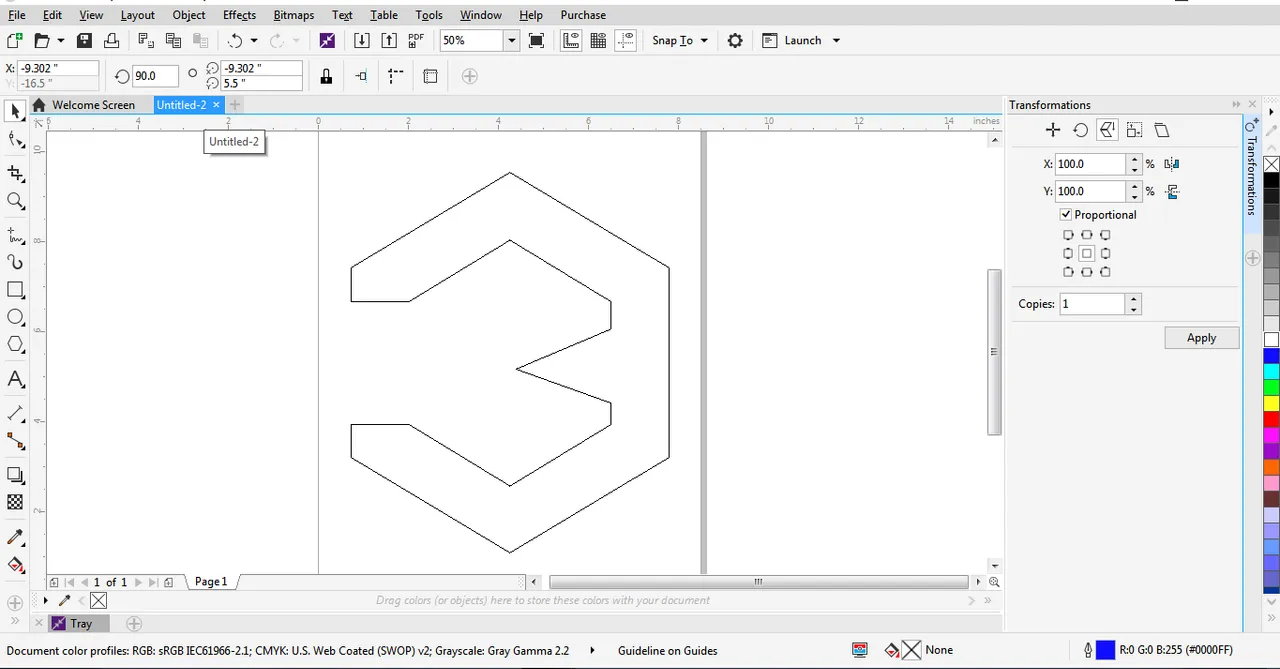Select the Zoom tool in the toolbox
This screenshot has height=669, width=1280.
click(x=15, y=201)
